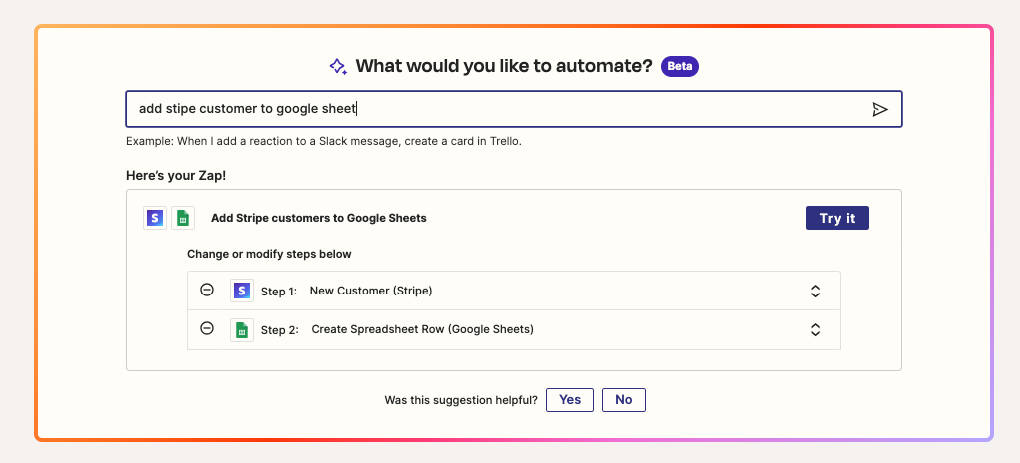Answer No to the suggestion helpful question
Image resolution: width=1020 pixels, height=463 pixels.
tap(624, 400)
